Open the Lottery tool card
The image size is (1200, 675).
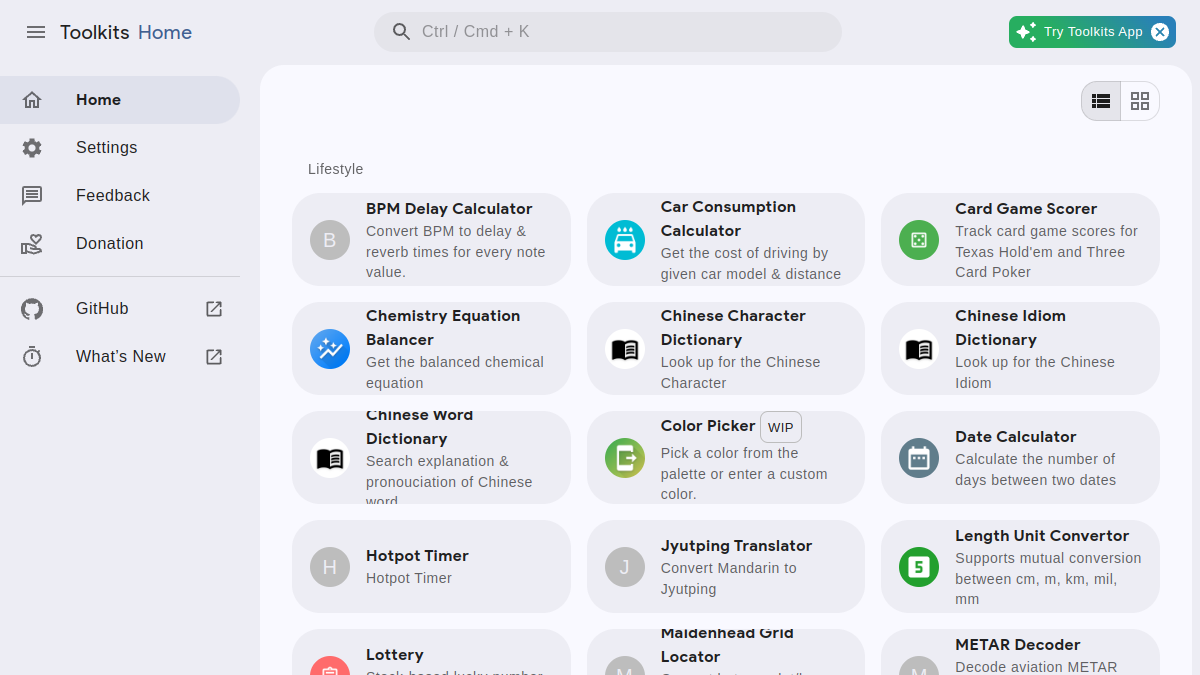point(431,653)
